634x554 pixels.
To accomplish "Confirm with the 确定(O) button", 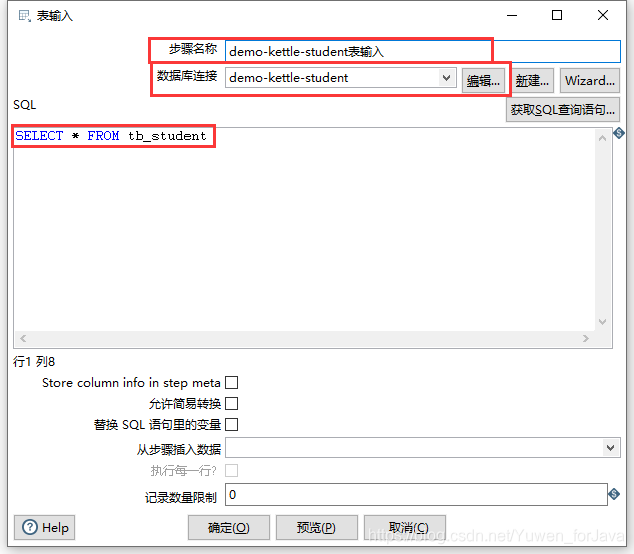I will [229, 527].
